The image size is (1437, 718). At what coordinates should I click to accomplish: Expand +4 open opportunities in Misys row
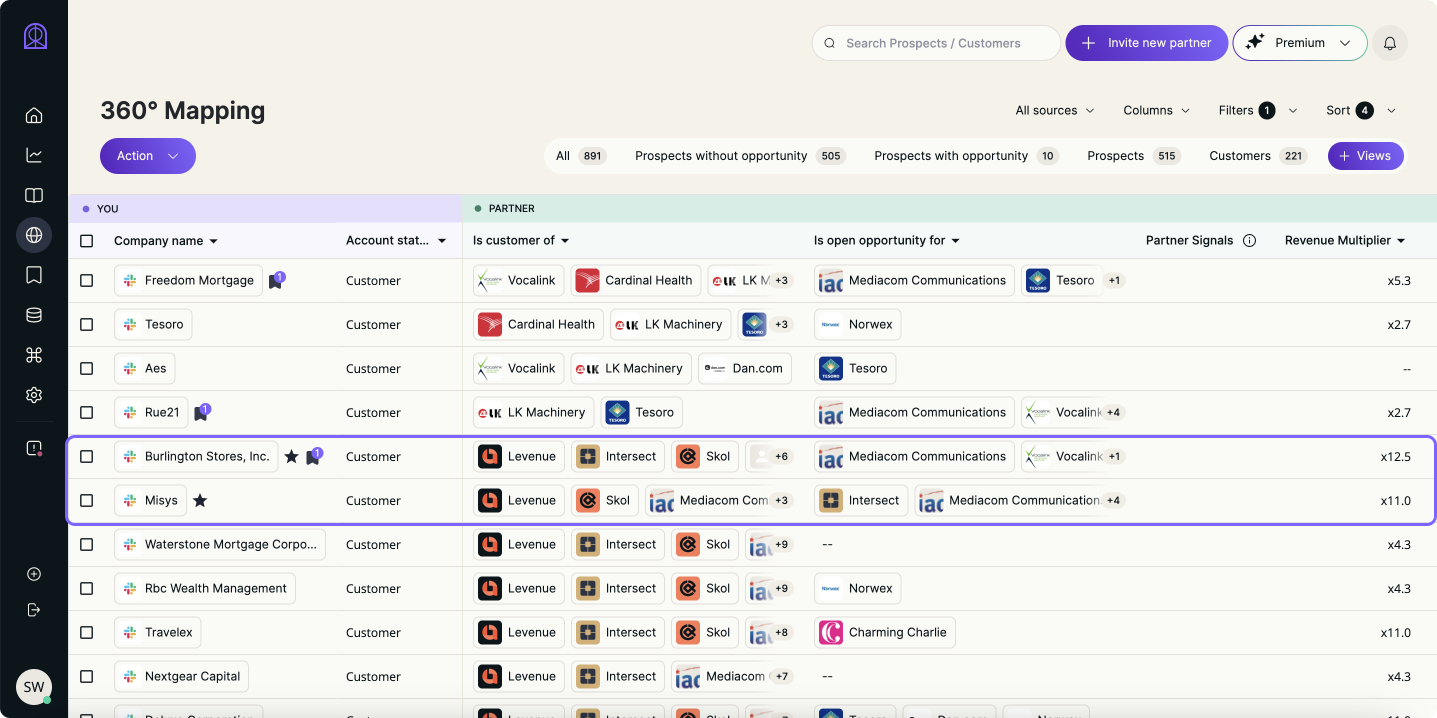click(x=1114, y=500)
